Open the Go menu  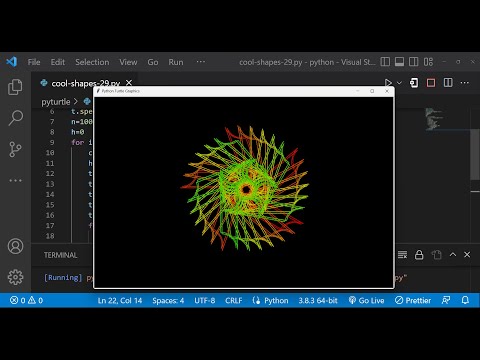(153, 62)
